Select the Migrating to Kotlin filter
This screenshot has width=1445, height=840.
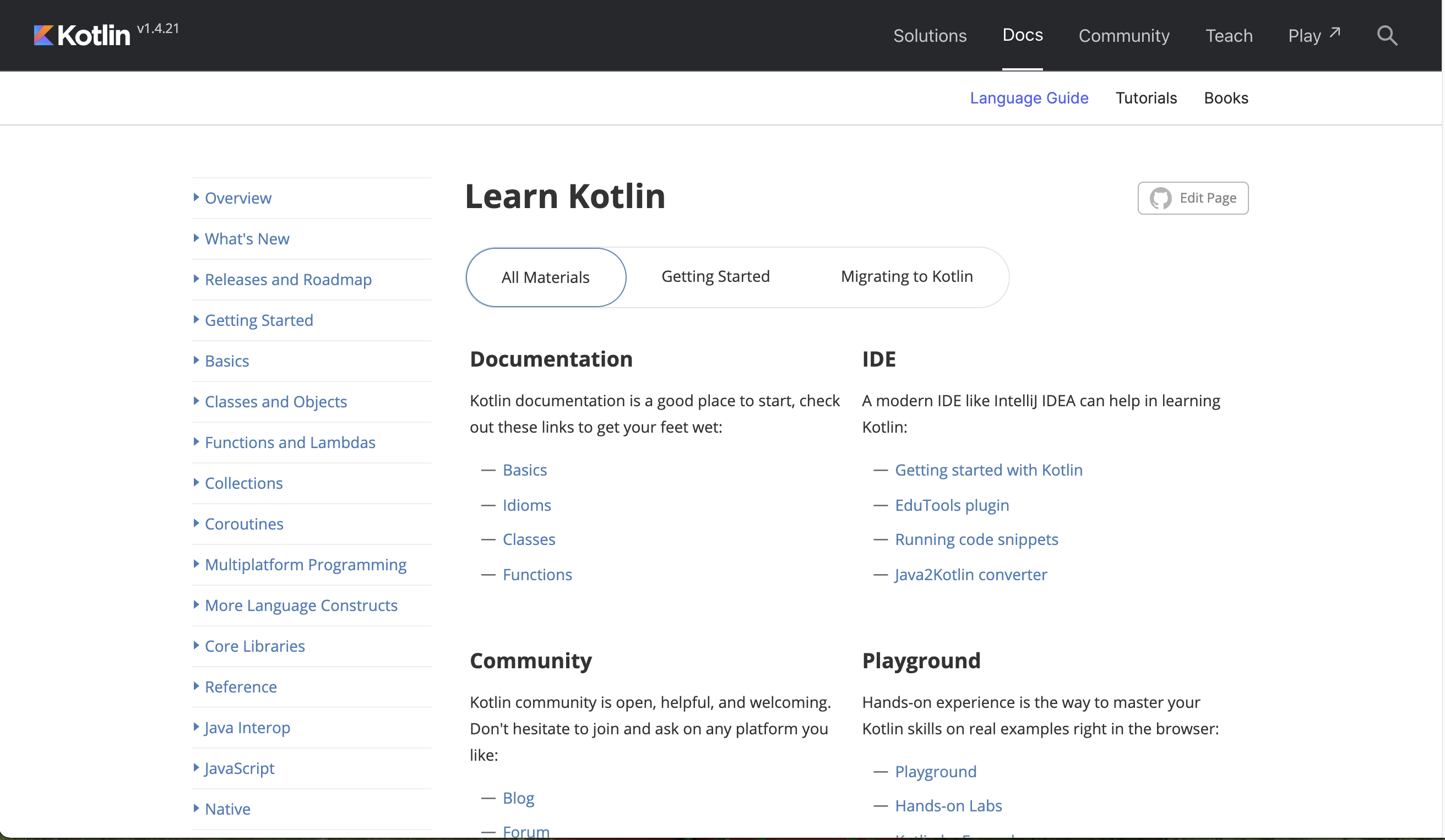906,276
